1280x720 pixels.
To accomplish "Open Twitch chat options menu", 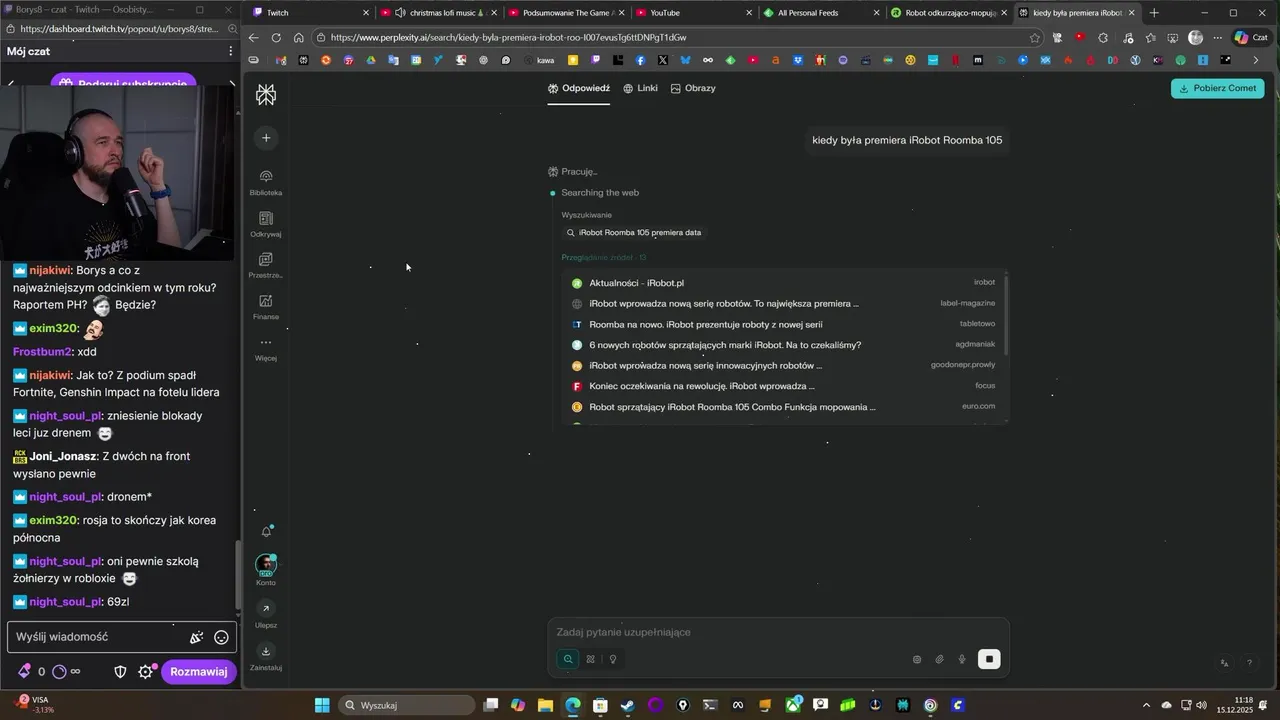I will [x=231, y=51].
